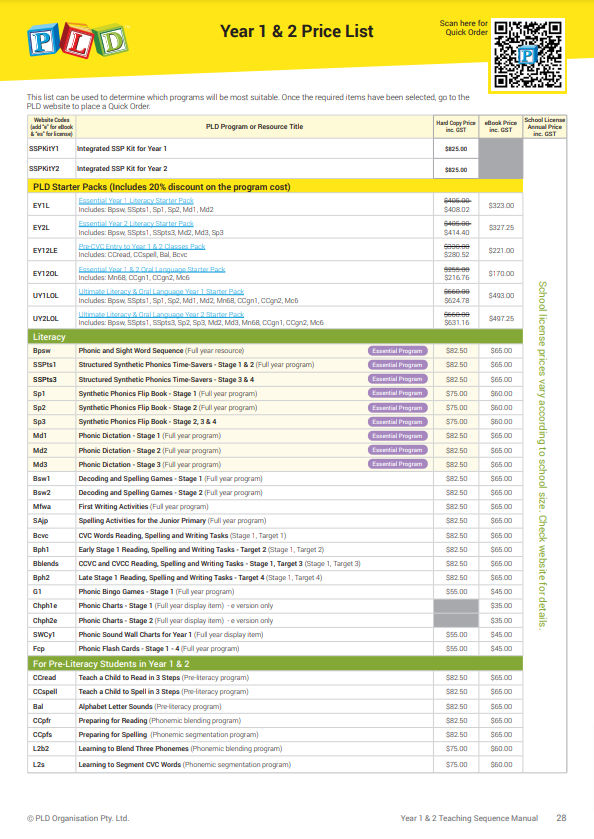Click 'PLD Program or Resource Title' column header
Image resolution: width=594 pixels, height=839 pixels.
(x=255, y=127)
